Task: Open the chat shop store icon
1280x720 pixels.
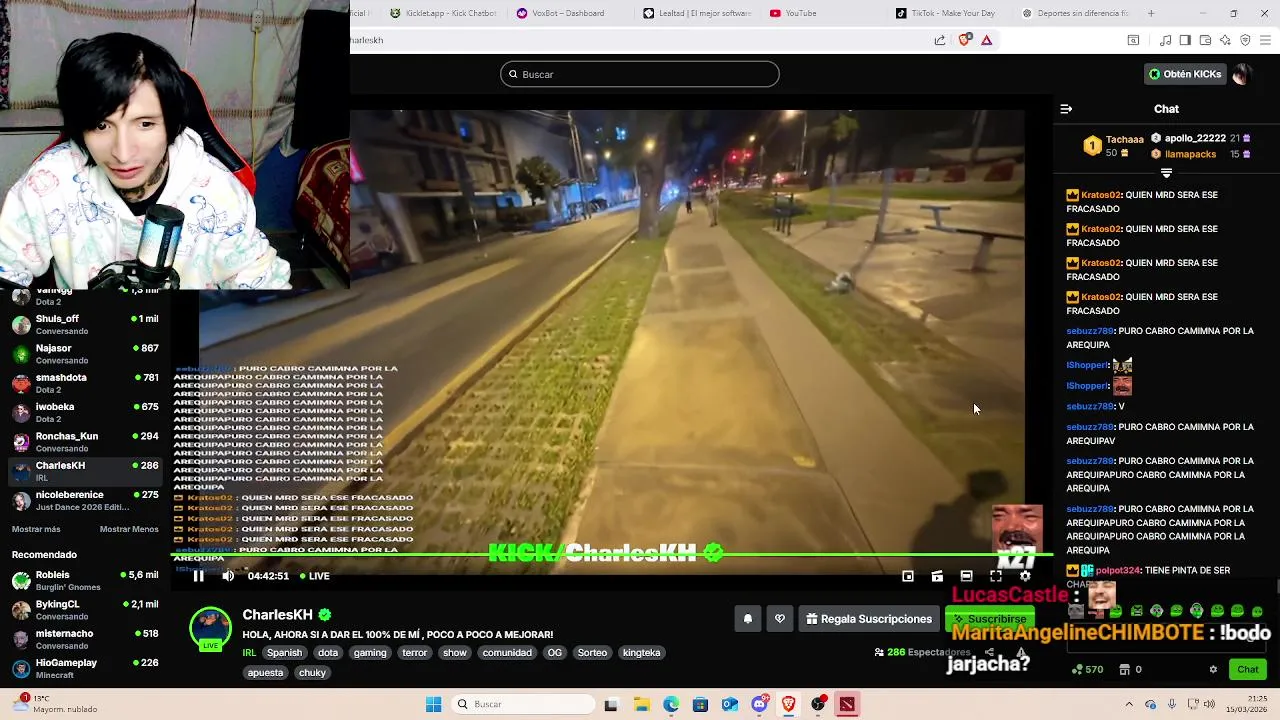Action: [1125, 669]
